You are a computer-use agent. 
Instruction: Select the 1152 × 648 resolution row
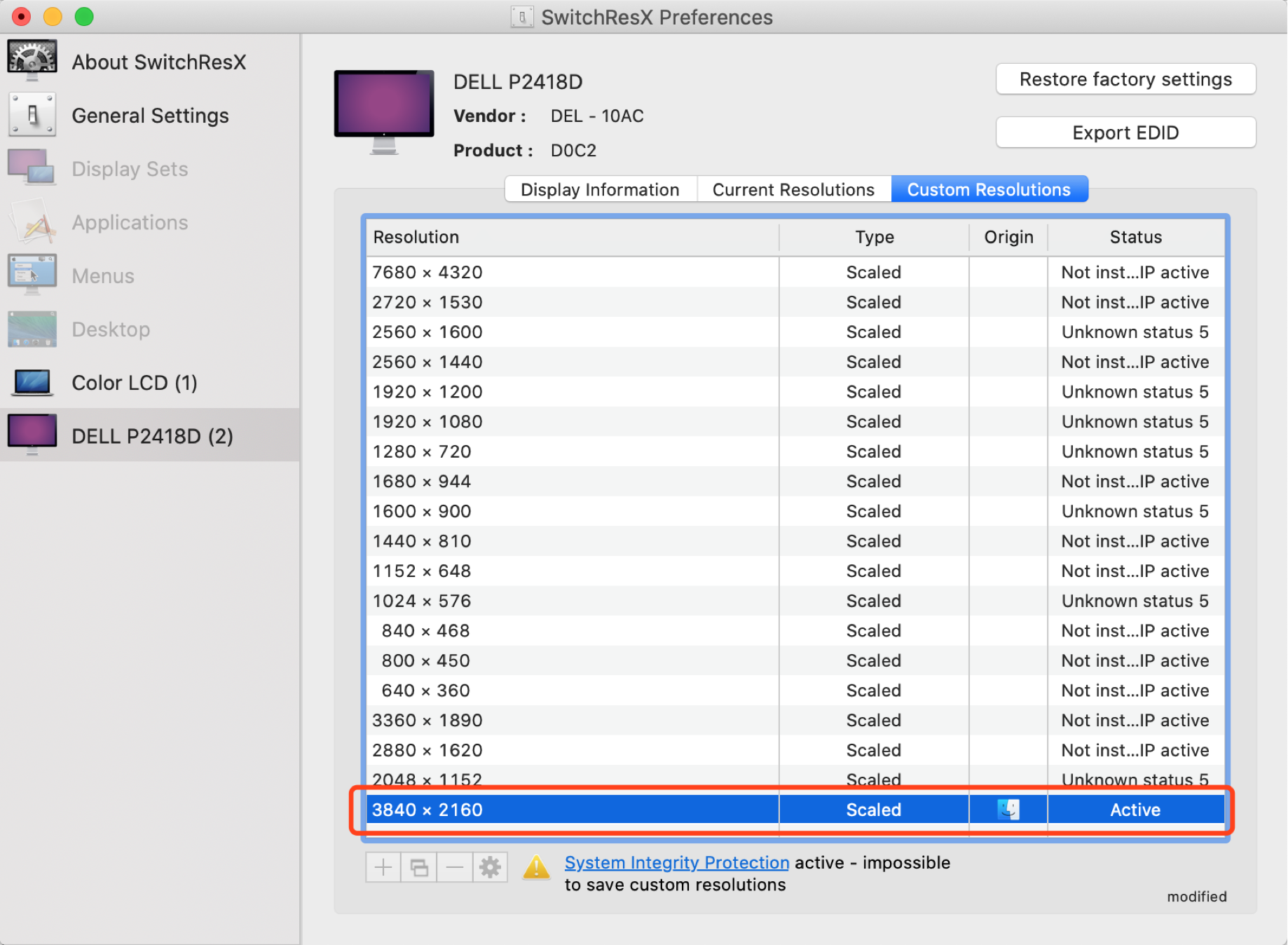795,571
